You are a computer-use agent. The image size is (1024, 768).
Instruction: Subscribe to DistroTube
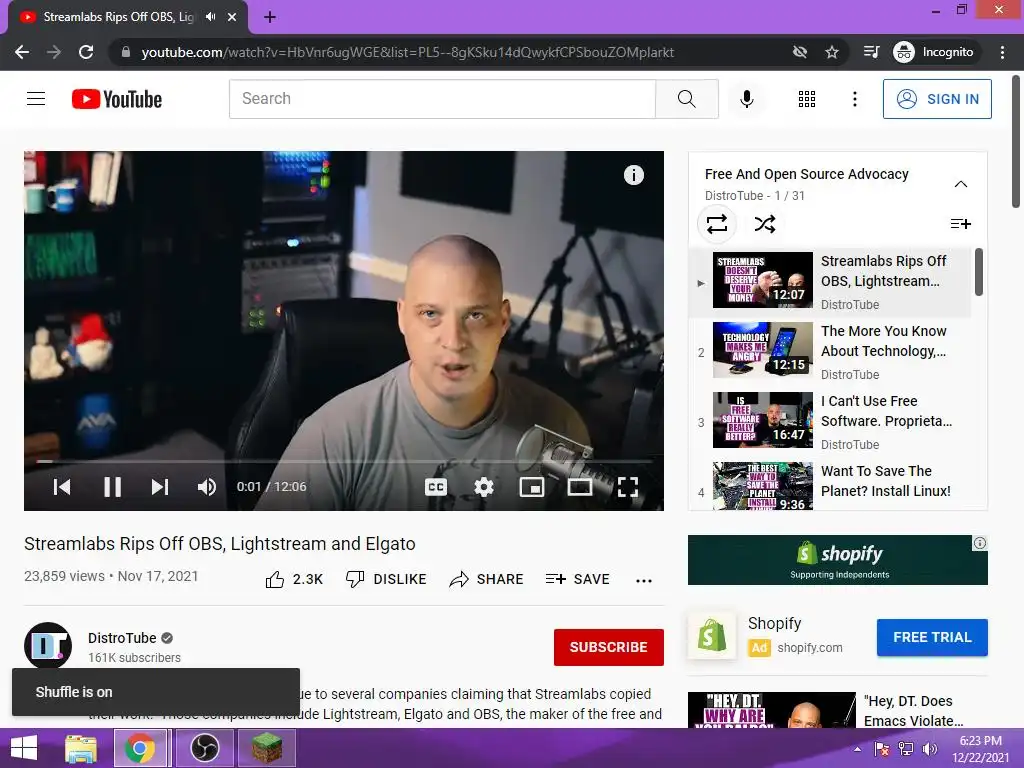(x=609, y=647)
